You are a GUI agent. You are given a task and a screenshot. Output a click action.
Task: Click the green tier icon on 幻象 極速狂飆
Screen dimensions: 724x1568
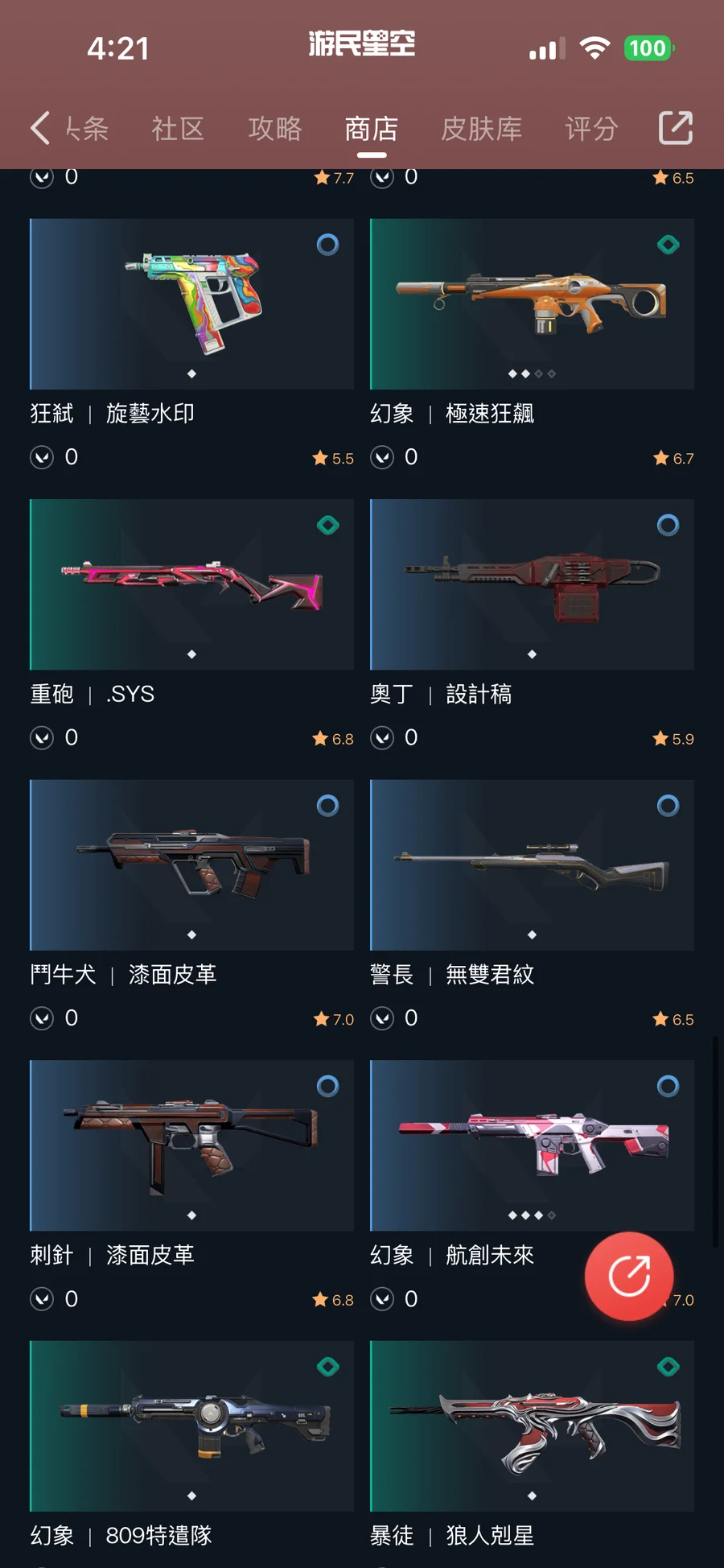tap(668, 245)
